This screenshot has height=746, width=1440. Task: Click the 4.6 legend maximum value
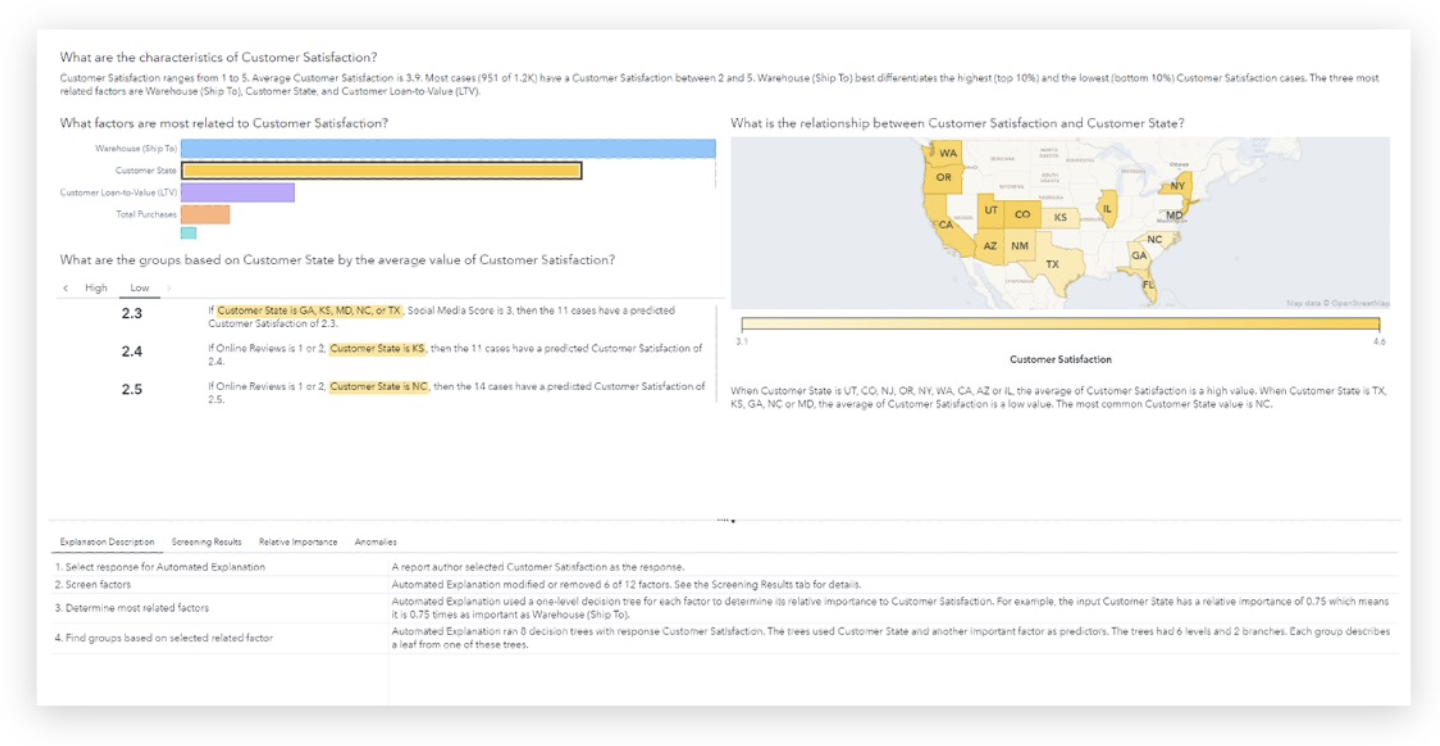(x=1379, y=341)
